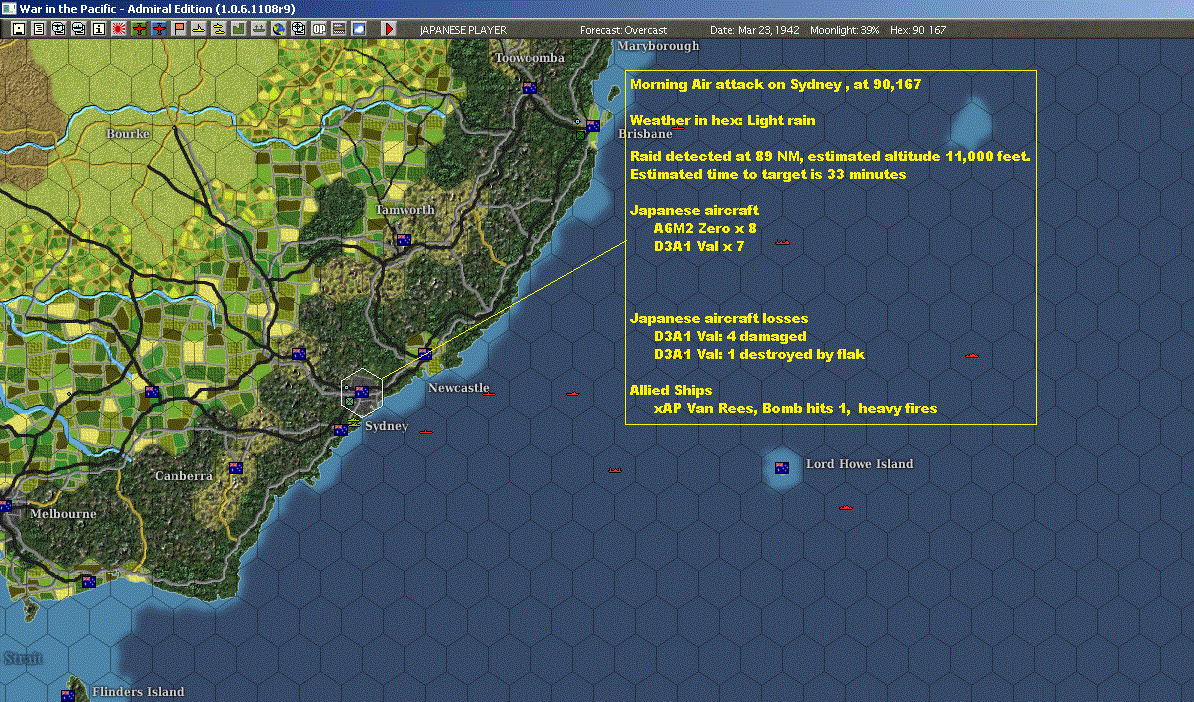
Task: Select the Canberra base flag icon
Action: [236, 467]
